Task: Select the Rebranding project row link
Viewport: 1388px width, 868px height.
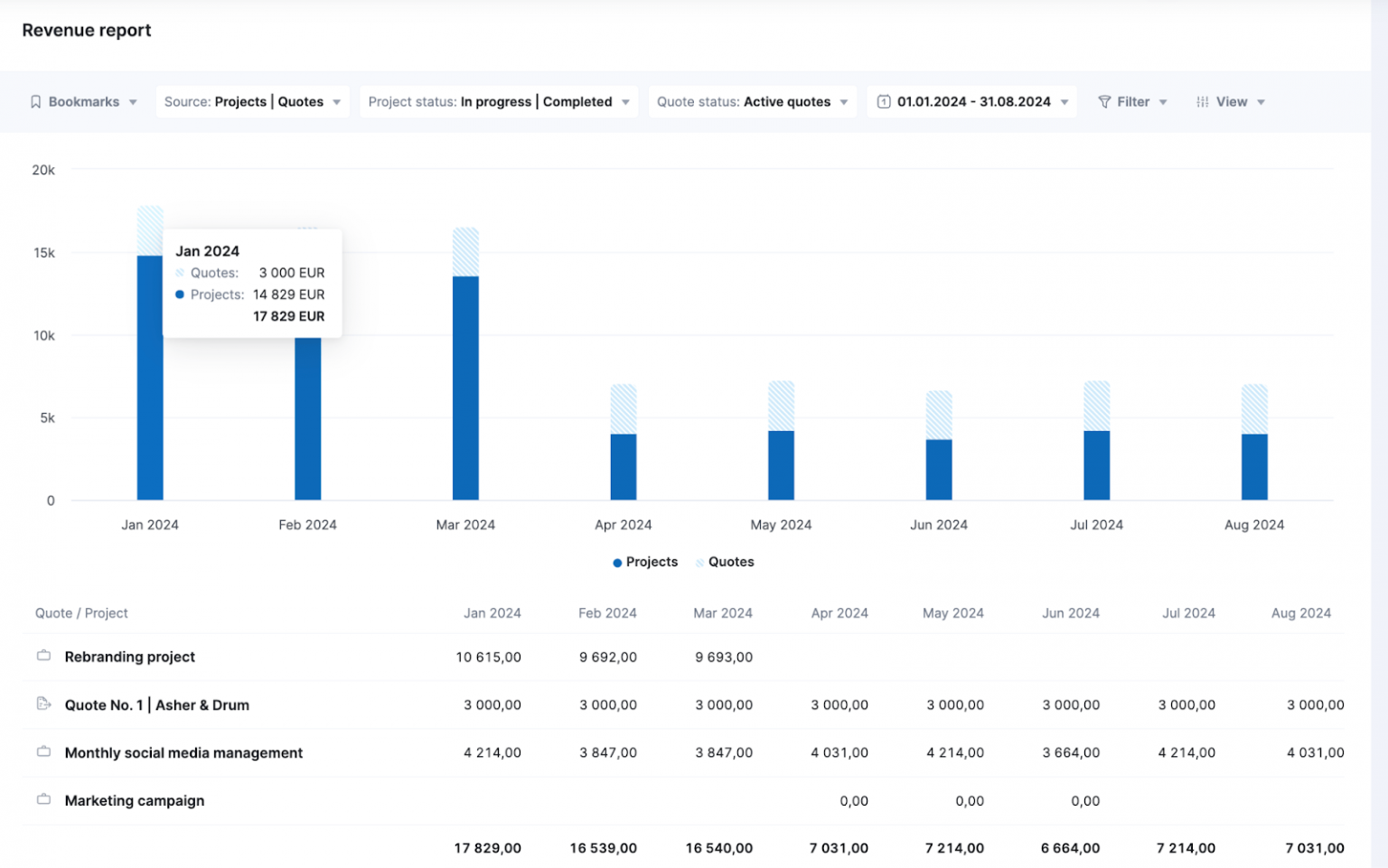Action: coord(129,657)
